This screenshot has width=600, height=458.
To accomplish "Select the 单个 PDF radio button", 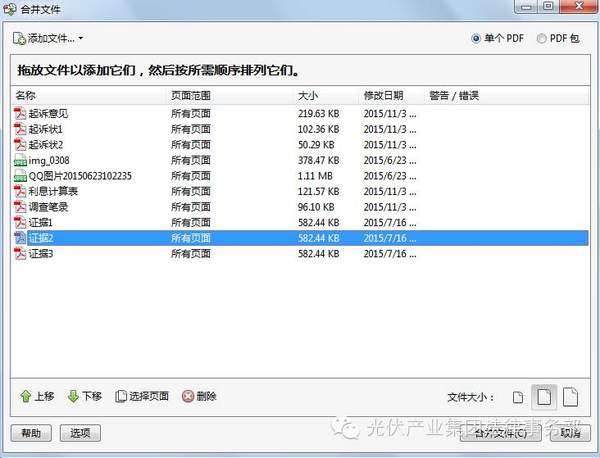I will [x=476, y=39].
